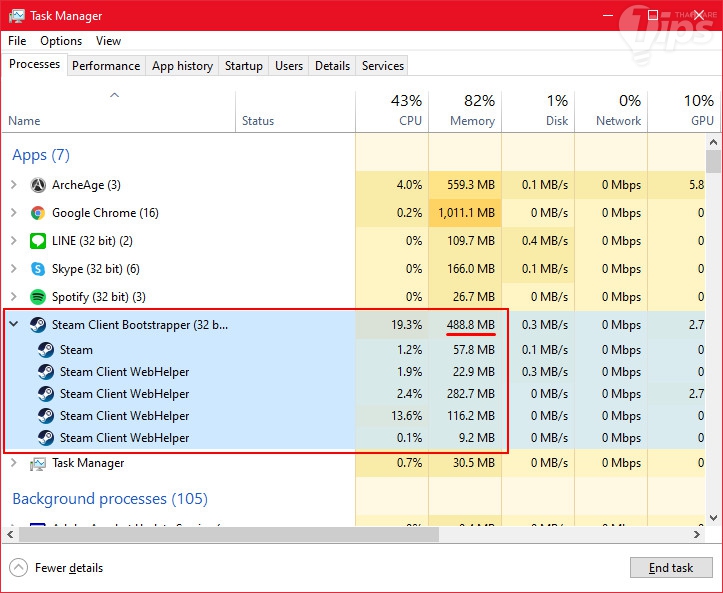The height and width of the screenshot is (593, 723).
Task: Select the ArcheAge (3) row name
Action: pos(86,185)
